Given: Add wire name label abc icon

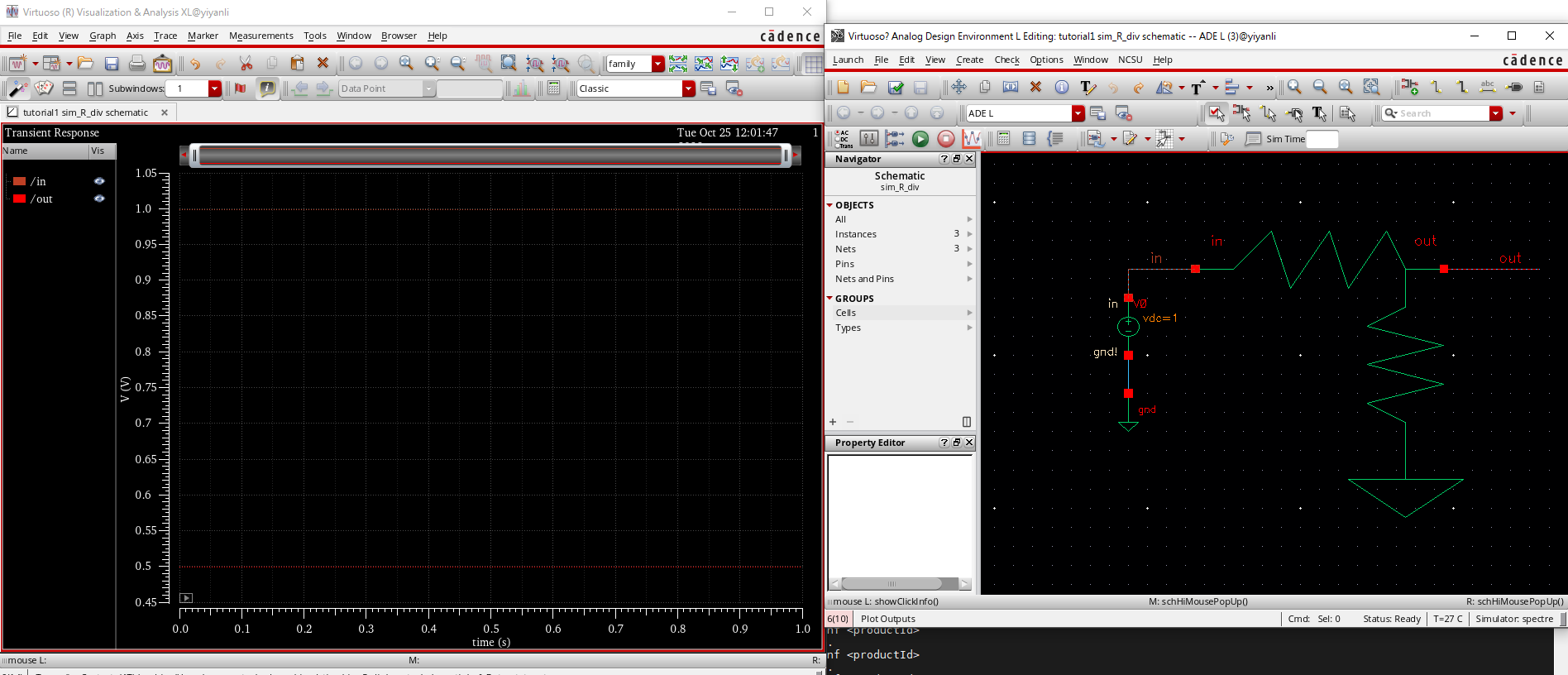Looking at the screenshot, I should [1487, 87].
